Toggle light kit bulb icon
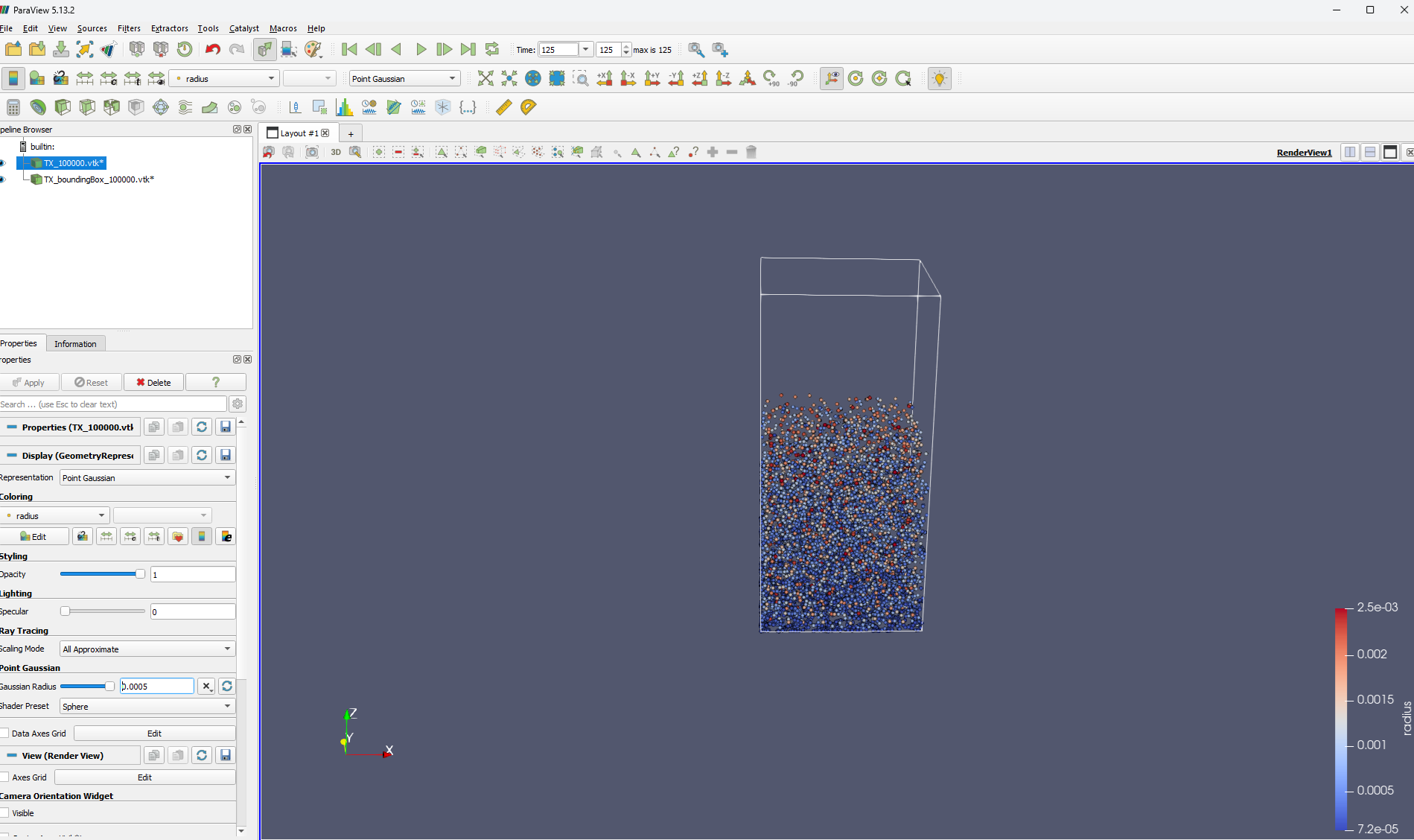Viewport: 1414px width, 840px height. tap(940, 78)
